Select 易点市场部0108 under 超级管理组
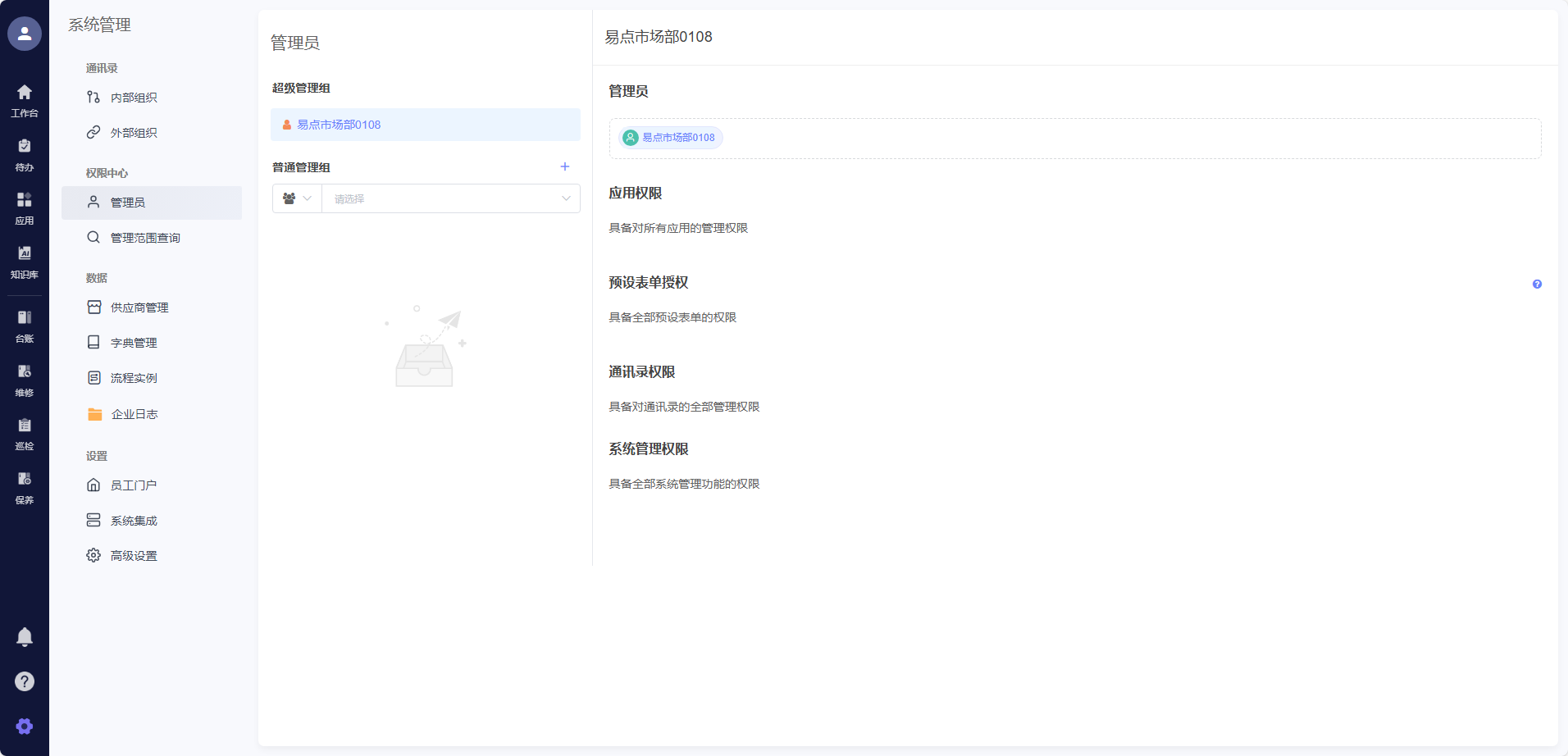The width and height of the screenshot is (1568, 756). [x=339, y=125]
